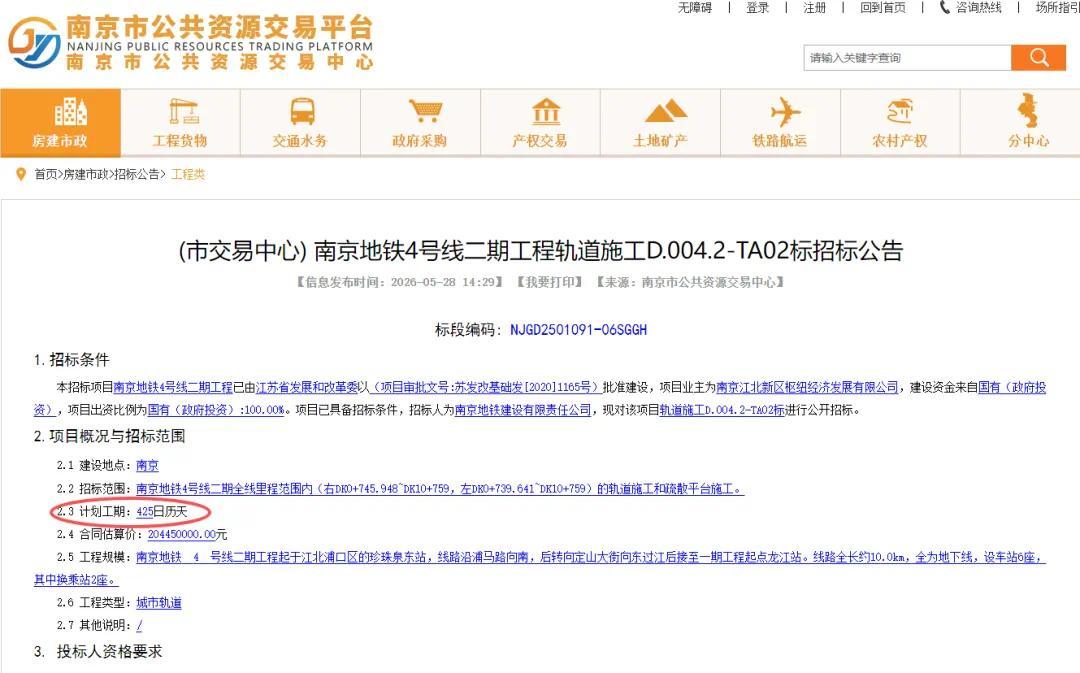Click the 南京 construction location link
Viewport: 1080px width, 673px height.
[x=147, y=466]
